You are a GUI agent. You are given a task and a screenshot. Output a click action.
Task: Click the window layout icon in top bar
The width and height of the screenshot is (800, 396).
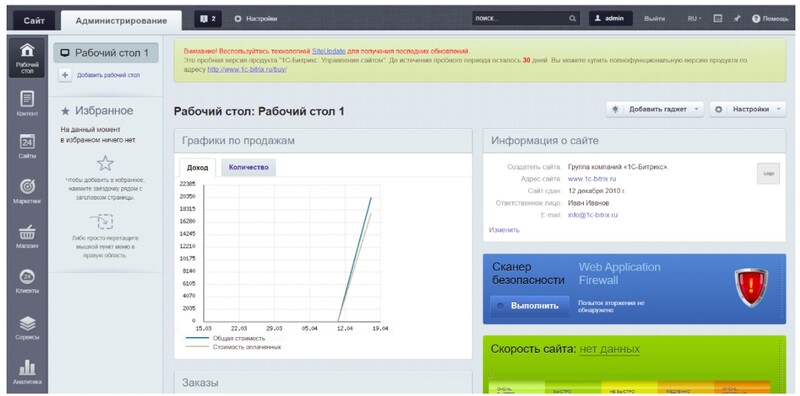tap(717, 19)
